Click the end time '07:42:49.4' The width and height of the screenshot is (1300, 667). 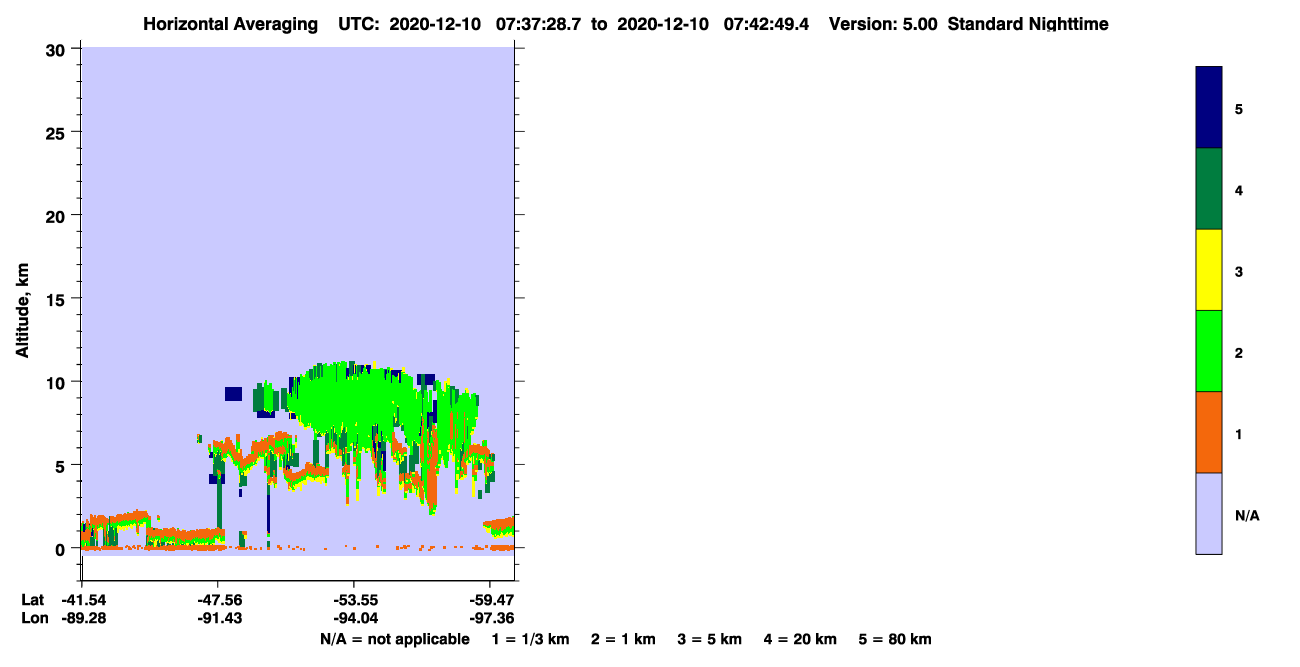(x=769, y=24)
